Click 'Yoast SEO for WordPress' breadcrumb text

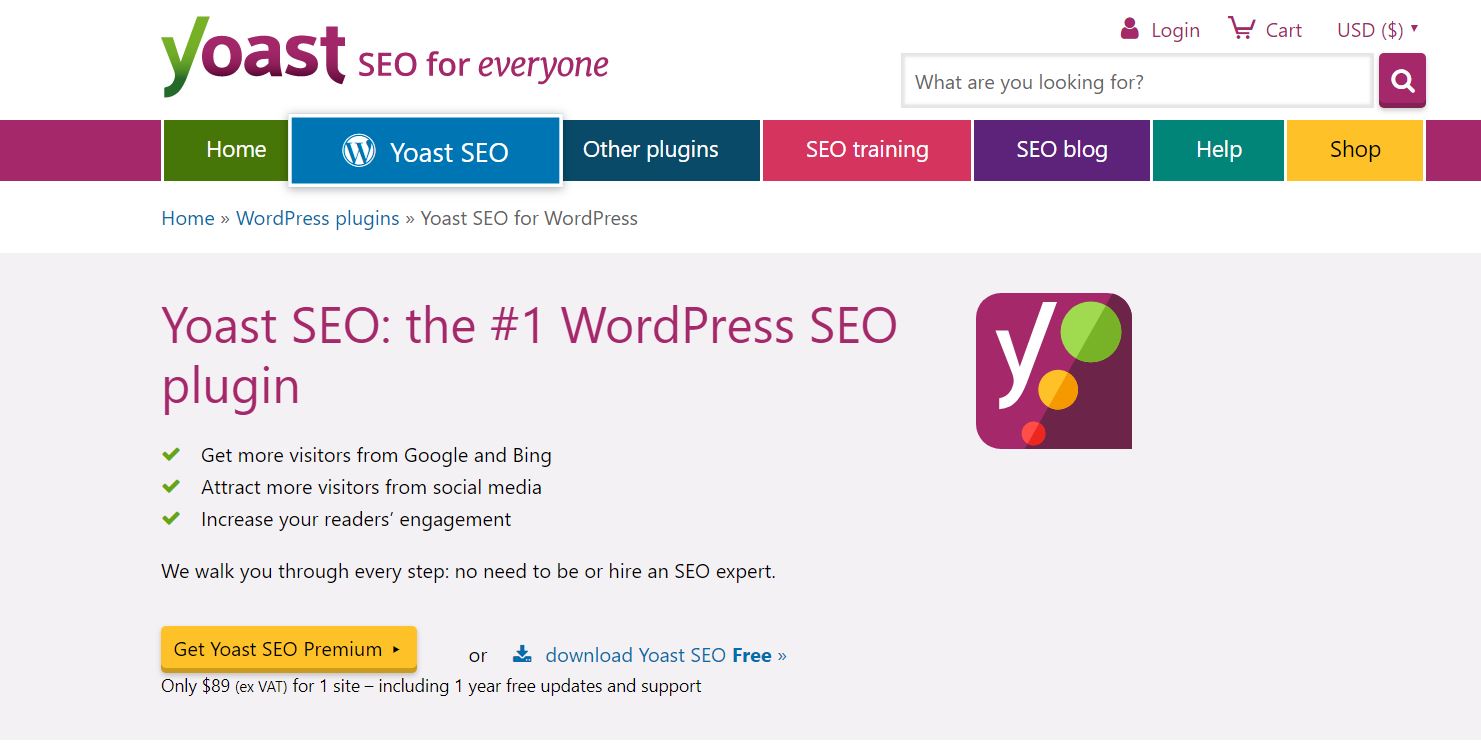tap(529, 218)
